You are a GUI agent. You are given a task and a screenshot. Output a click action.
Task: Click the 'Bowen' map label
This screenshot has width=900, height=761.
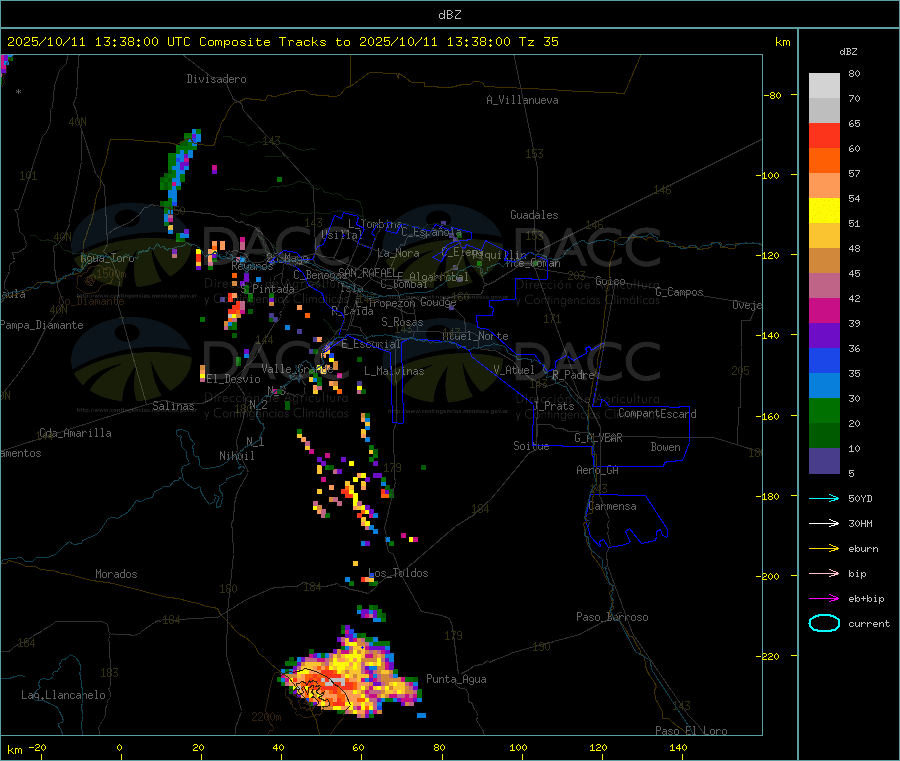[665, 447]
